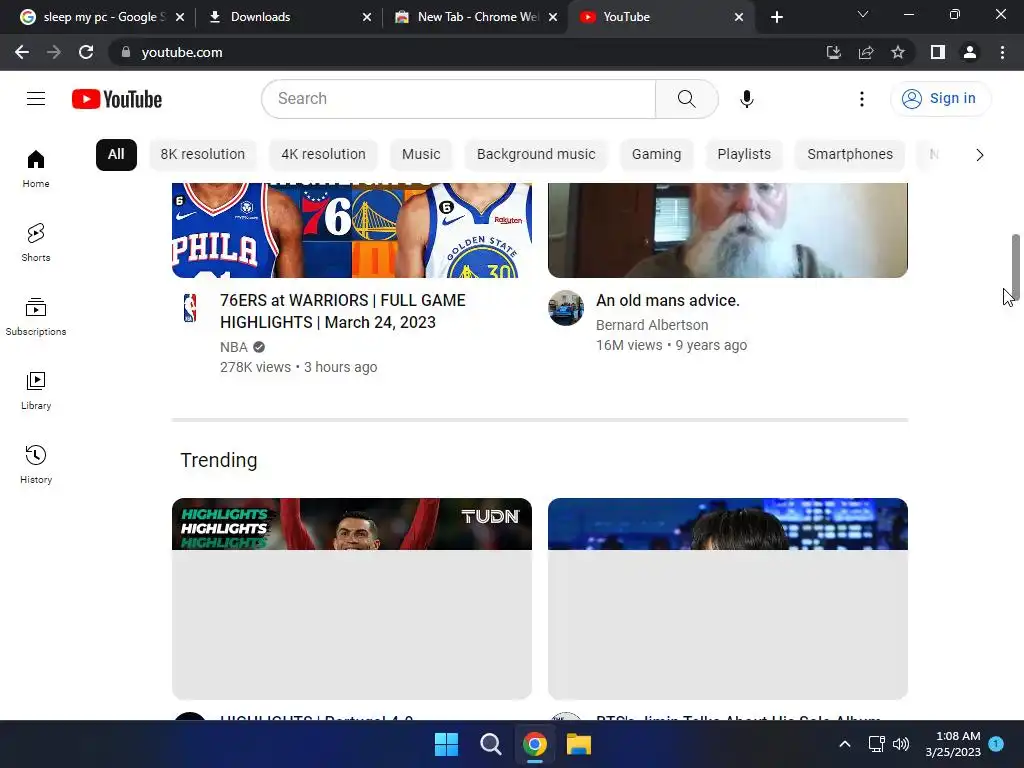Image resolution: width=1024 pixels, height=768 pixels.
Task: Start voice search with microphone icon
Action: point(746,99)
